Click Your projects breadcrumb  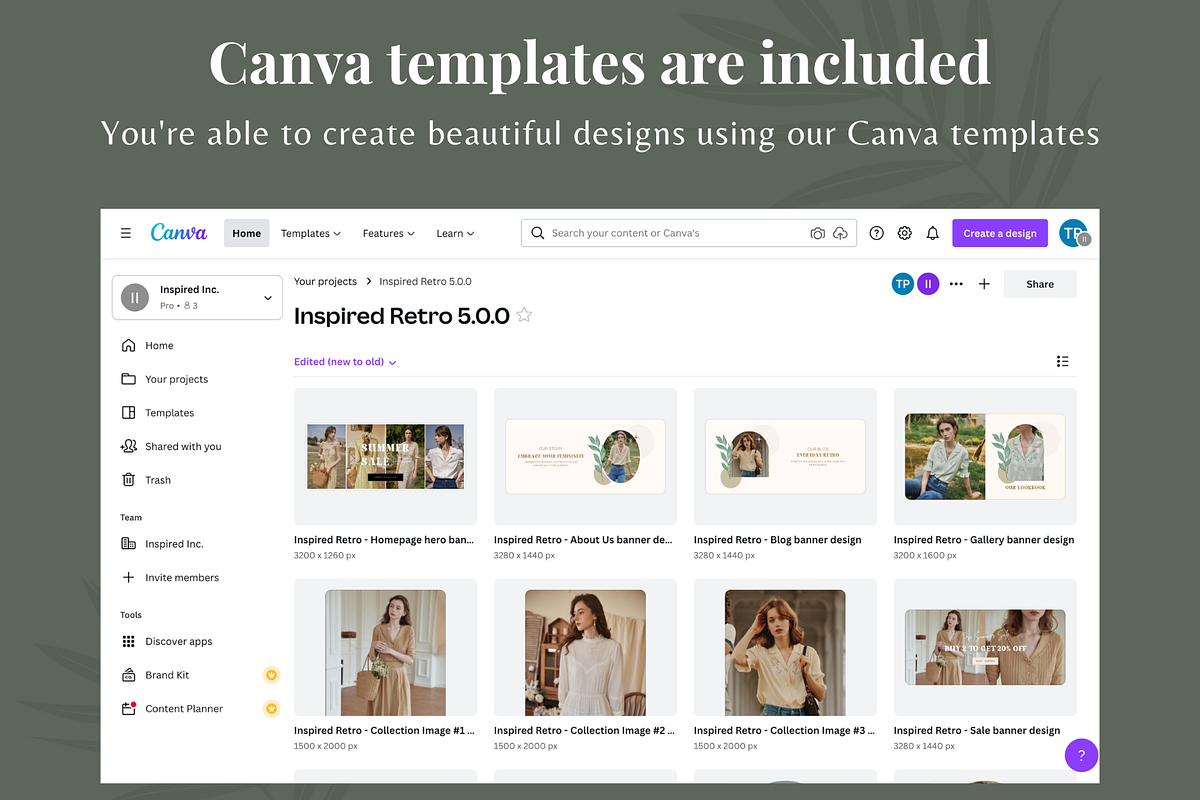click(x=326, y=282)
